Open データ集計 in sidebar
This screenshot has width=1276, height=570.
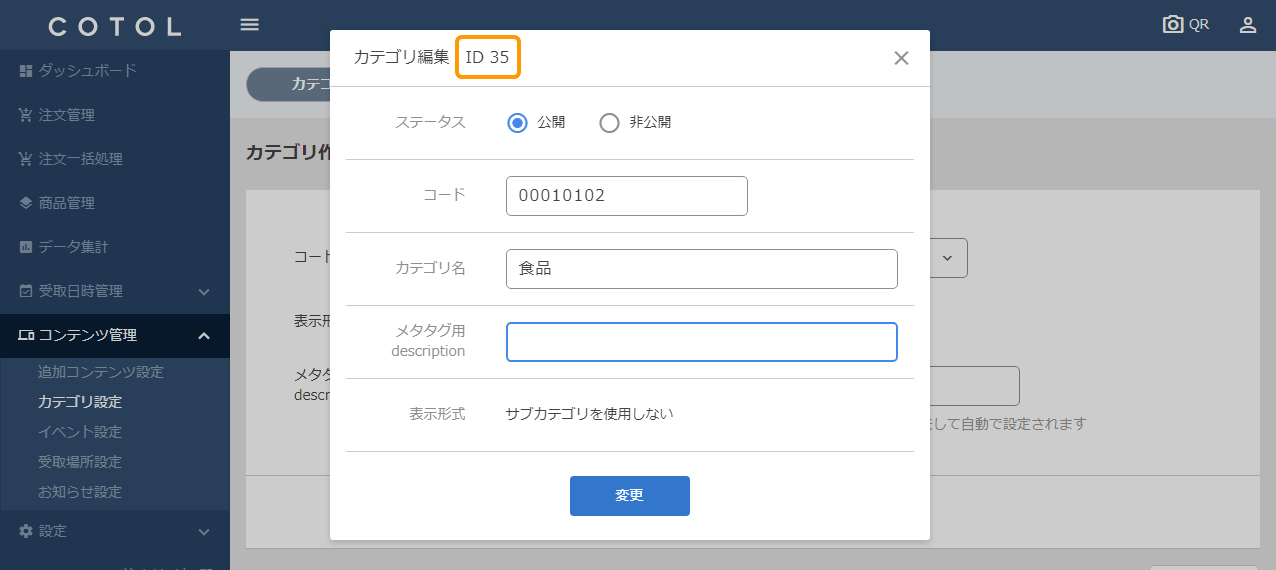pos(115,247)
